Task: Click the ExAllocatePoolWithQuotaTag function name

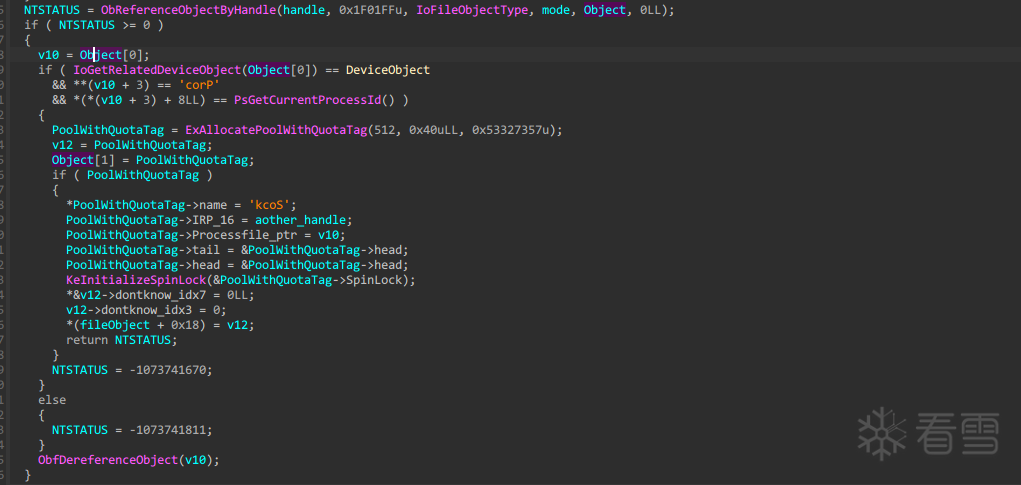Action: (x=276, y=130)
